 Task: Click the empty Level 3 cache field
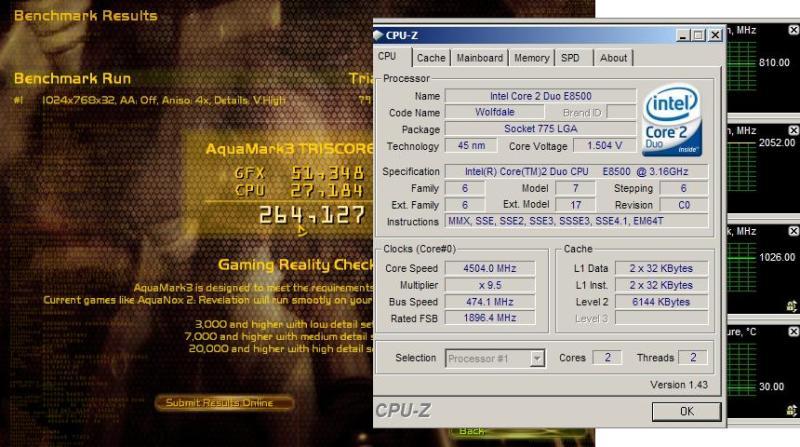[x=661, y=318]
